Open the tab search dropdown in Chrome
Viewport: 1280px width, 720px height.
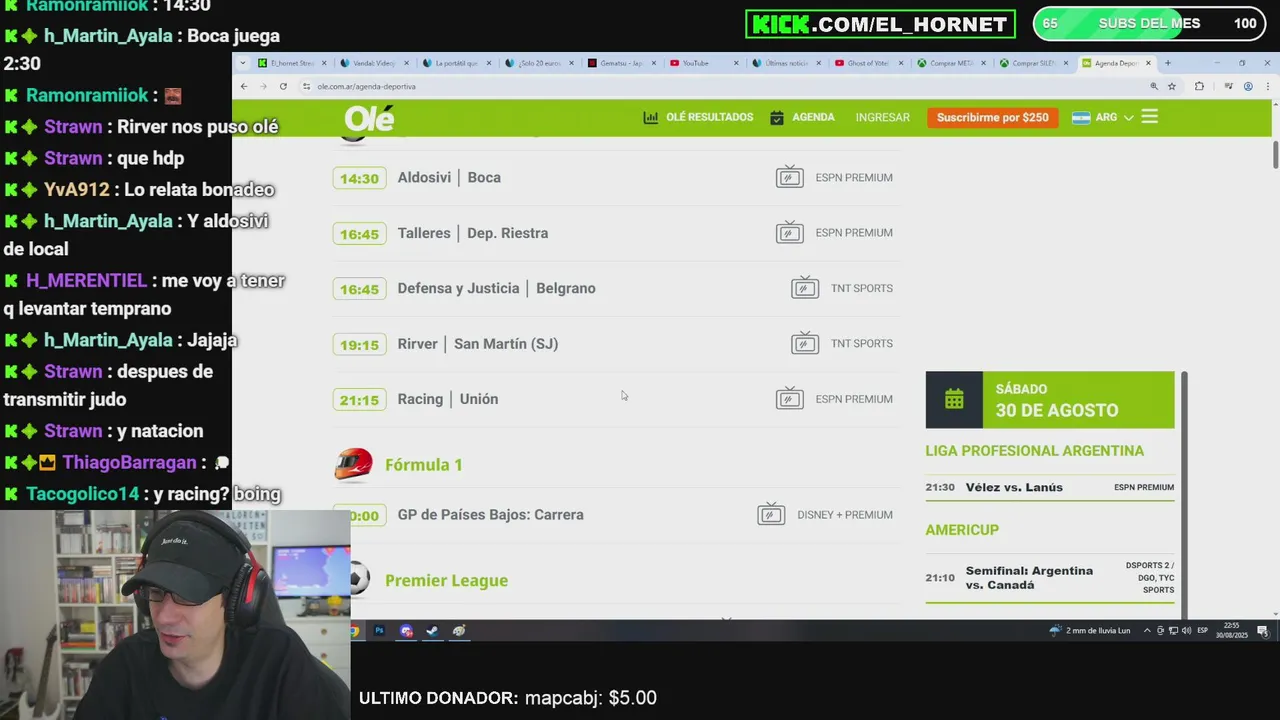[245, 63]
